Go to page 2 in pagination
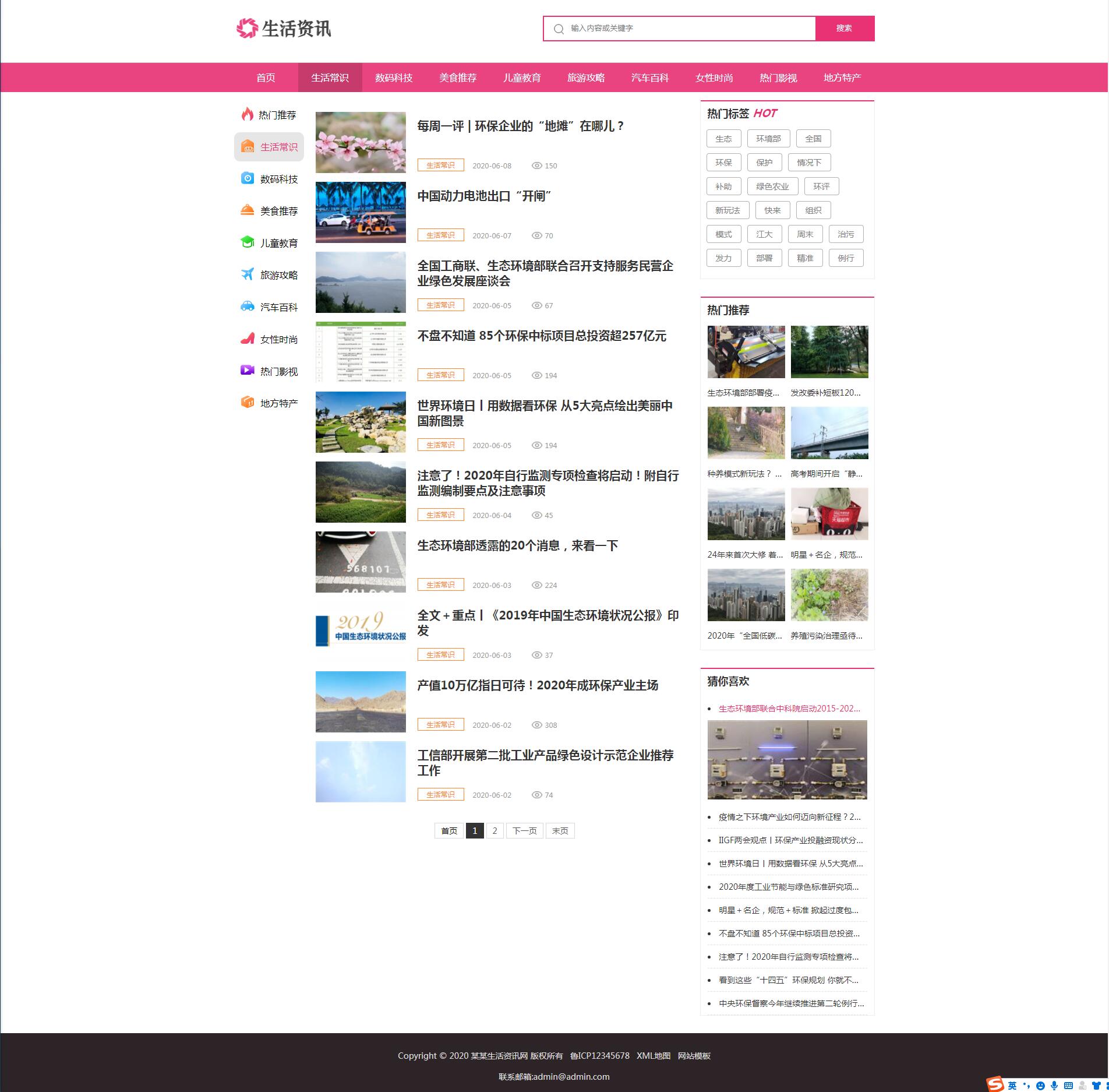 (495, 830)
